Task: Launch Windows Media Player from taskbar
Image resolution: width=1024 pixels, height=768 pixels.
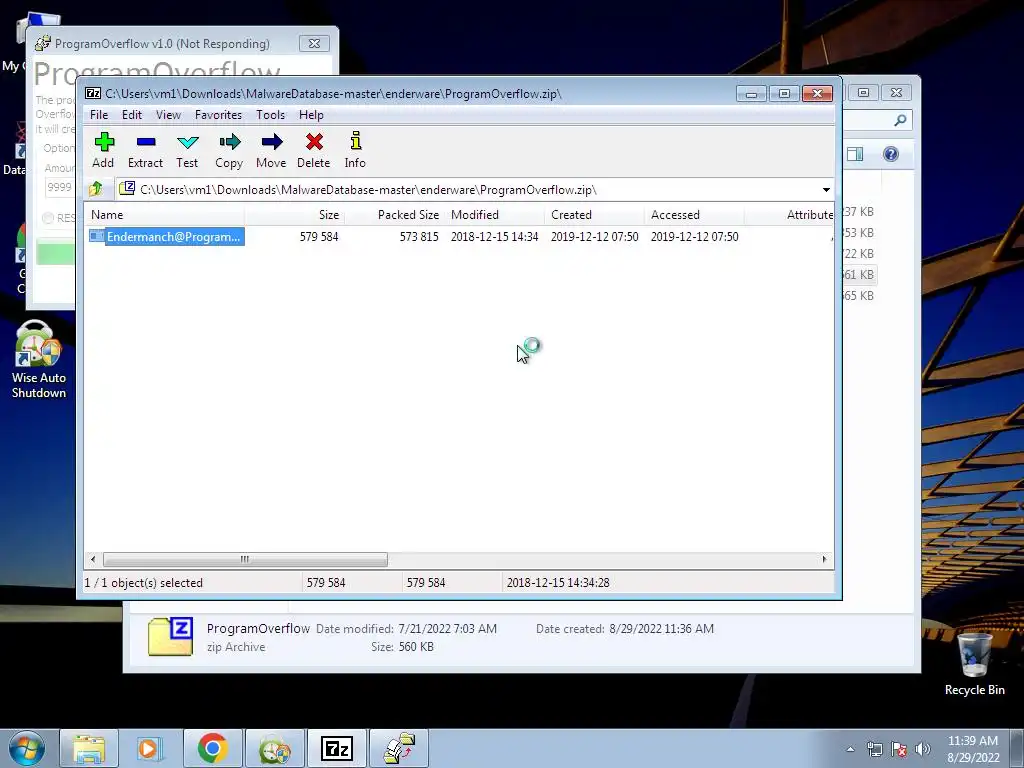Action: pos(150,748)
